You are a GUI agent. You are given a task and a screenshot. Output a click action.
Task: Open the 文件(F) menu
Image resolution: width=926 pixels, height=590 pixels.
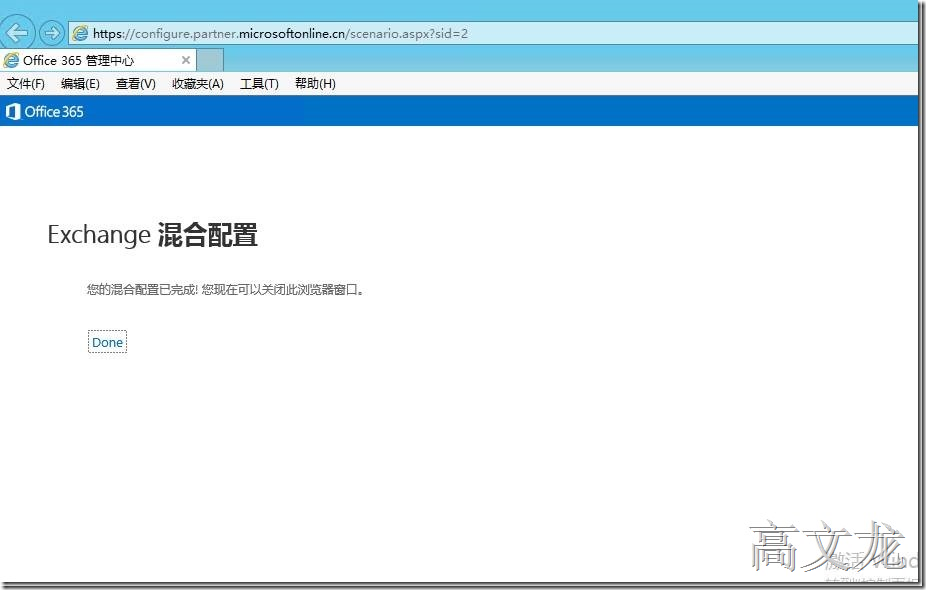pyautogui.click(x=25, y=84)
